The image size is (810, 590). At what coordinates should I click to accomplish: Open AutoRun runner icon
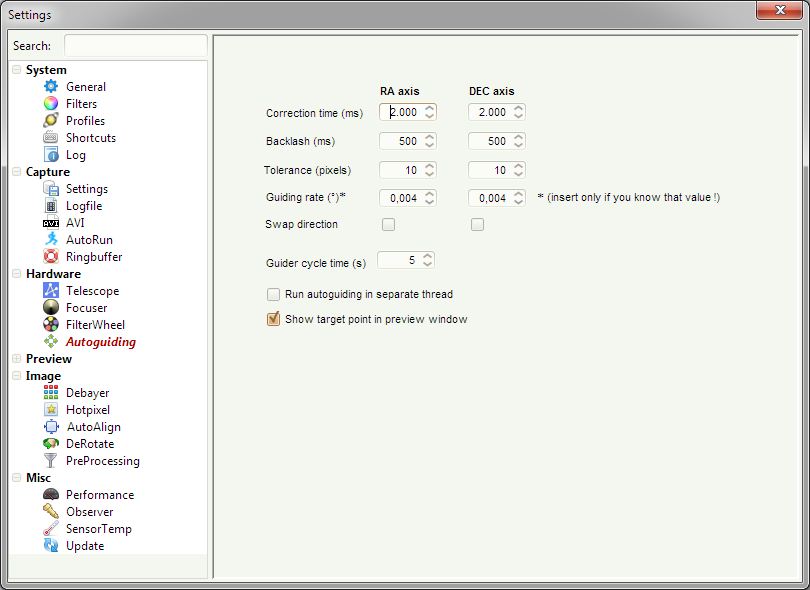(51, 239)
